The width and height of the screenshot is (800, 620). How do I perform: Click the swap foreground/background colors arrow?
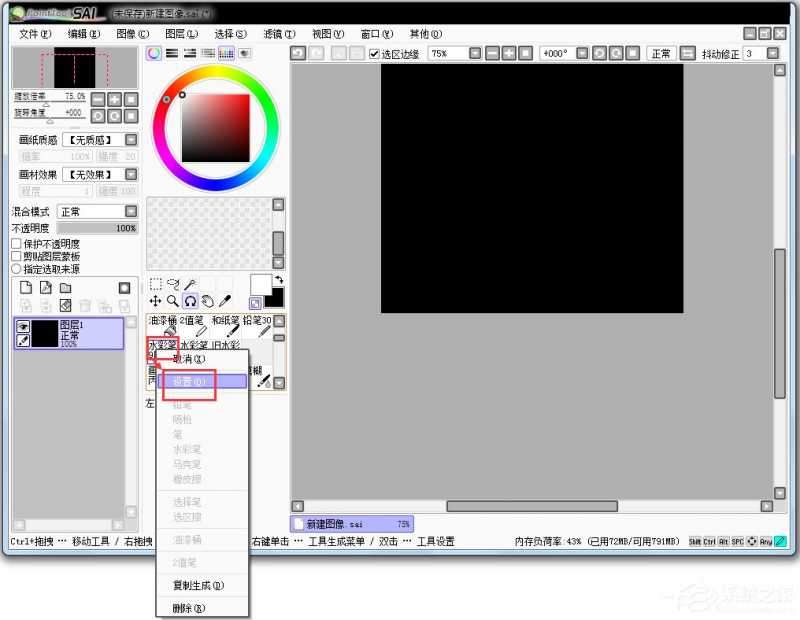(278, 280)
